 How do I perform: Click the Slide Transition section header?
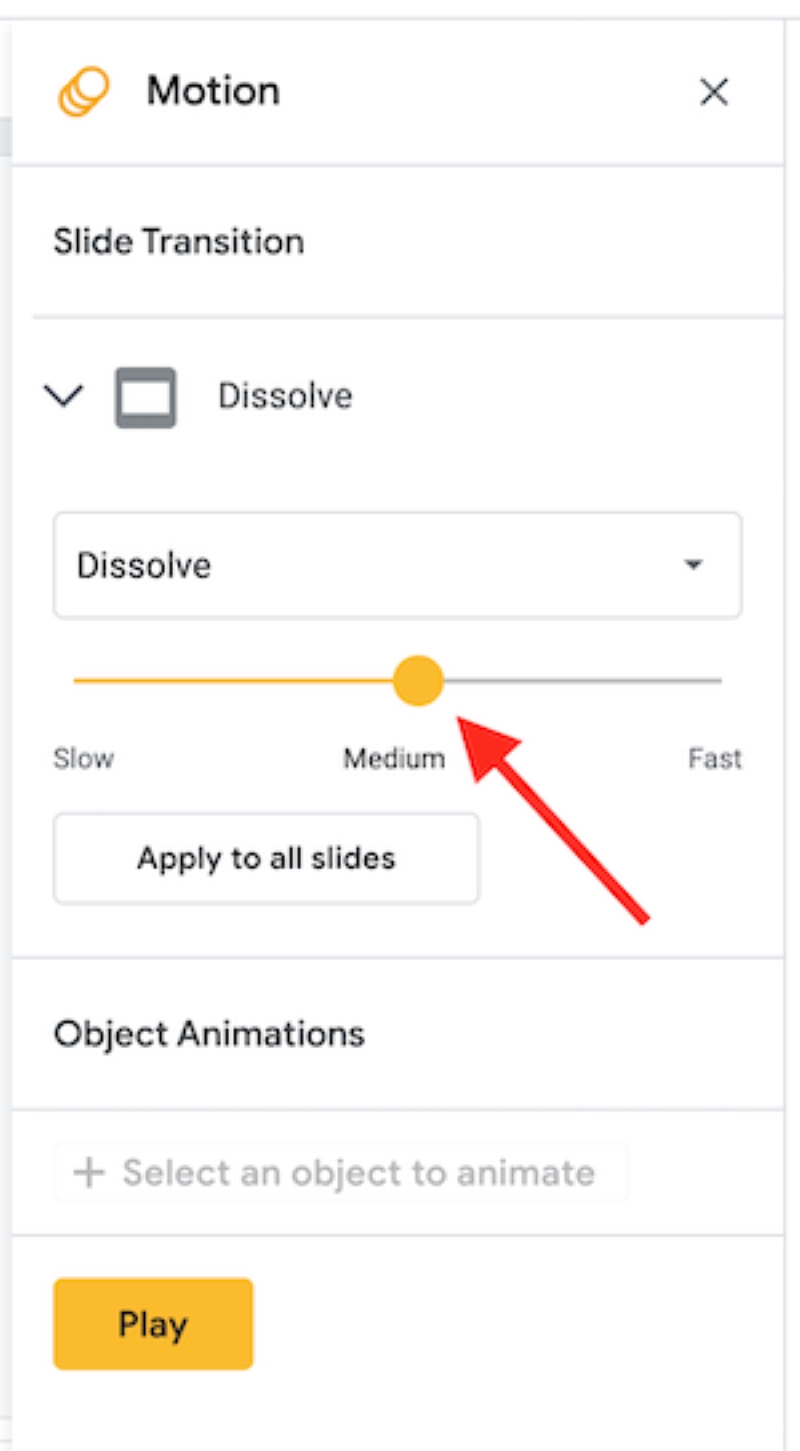pos(179,240)
